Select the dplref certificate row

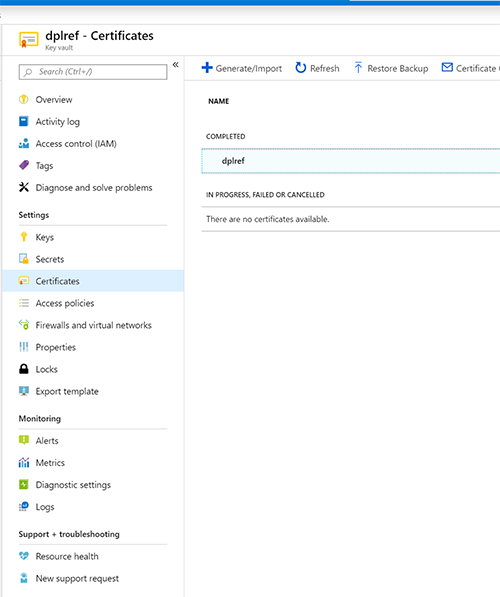(350, 161)
